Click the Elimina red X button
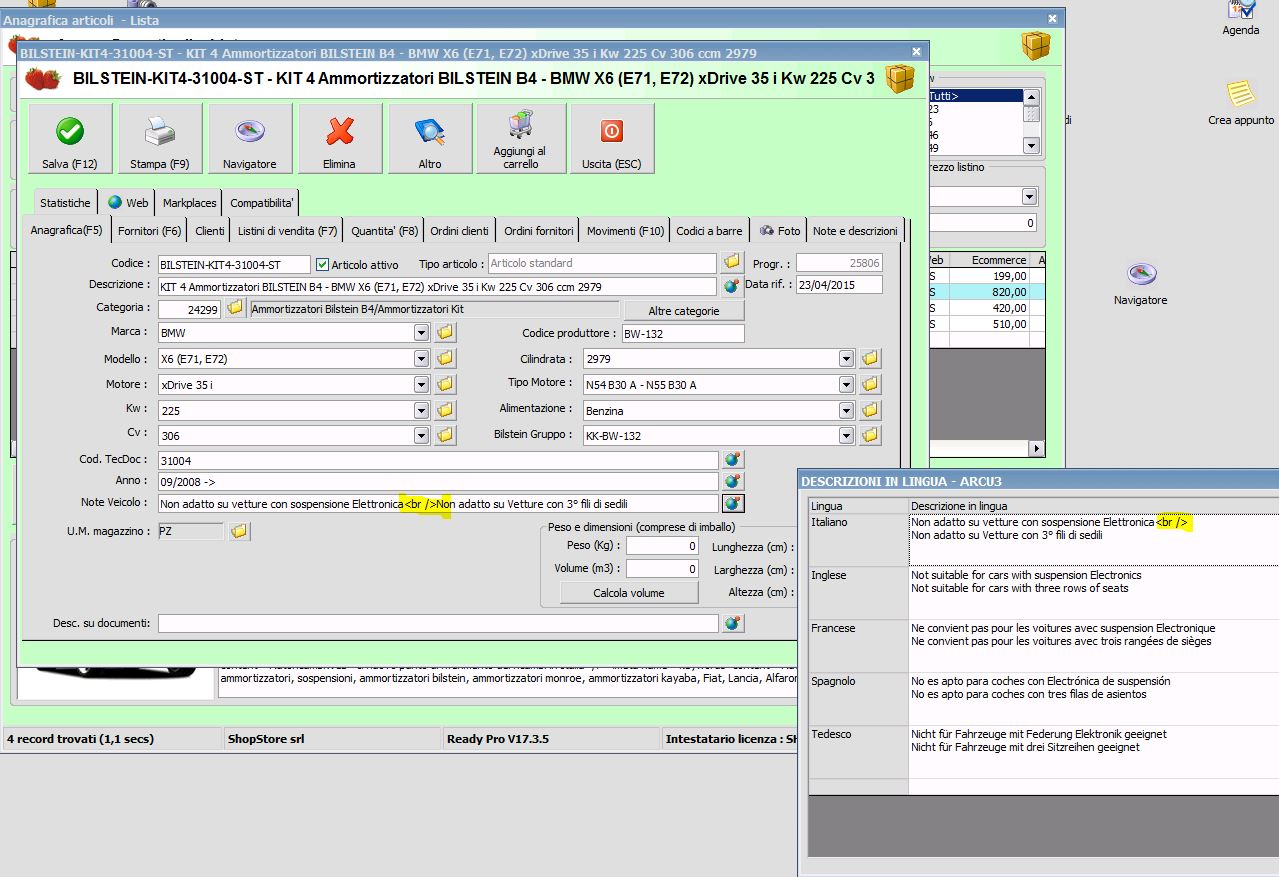The height and width of the screenshot is (877, 1279). pos(340,139)
